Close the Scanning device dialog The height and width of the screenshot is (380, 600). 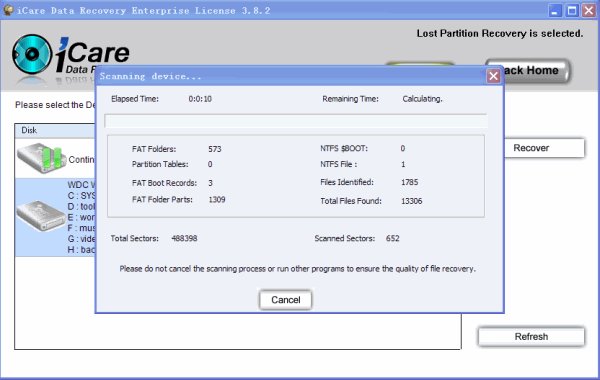point(493,76)
